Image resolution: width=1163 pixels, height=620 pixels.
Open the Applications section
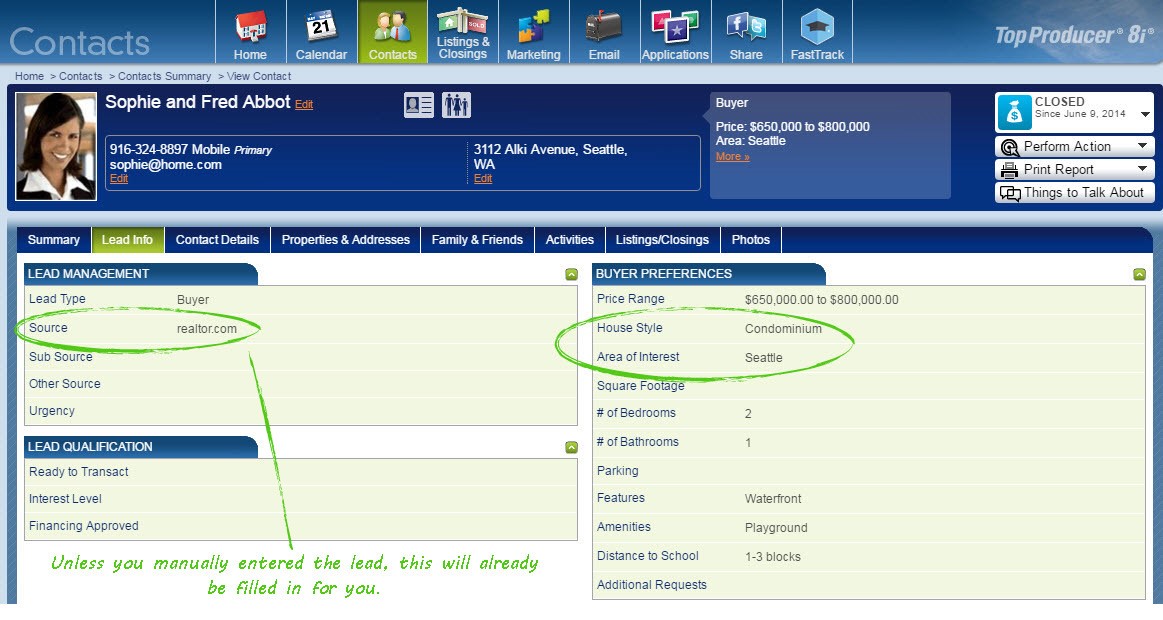tap(674, 31)
